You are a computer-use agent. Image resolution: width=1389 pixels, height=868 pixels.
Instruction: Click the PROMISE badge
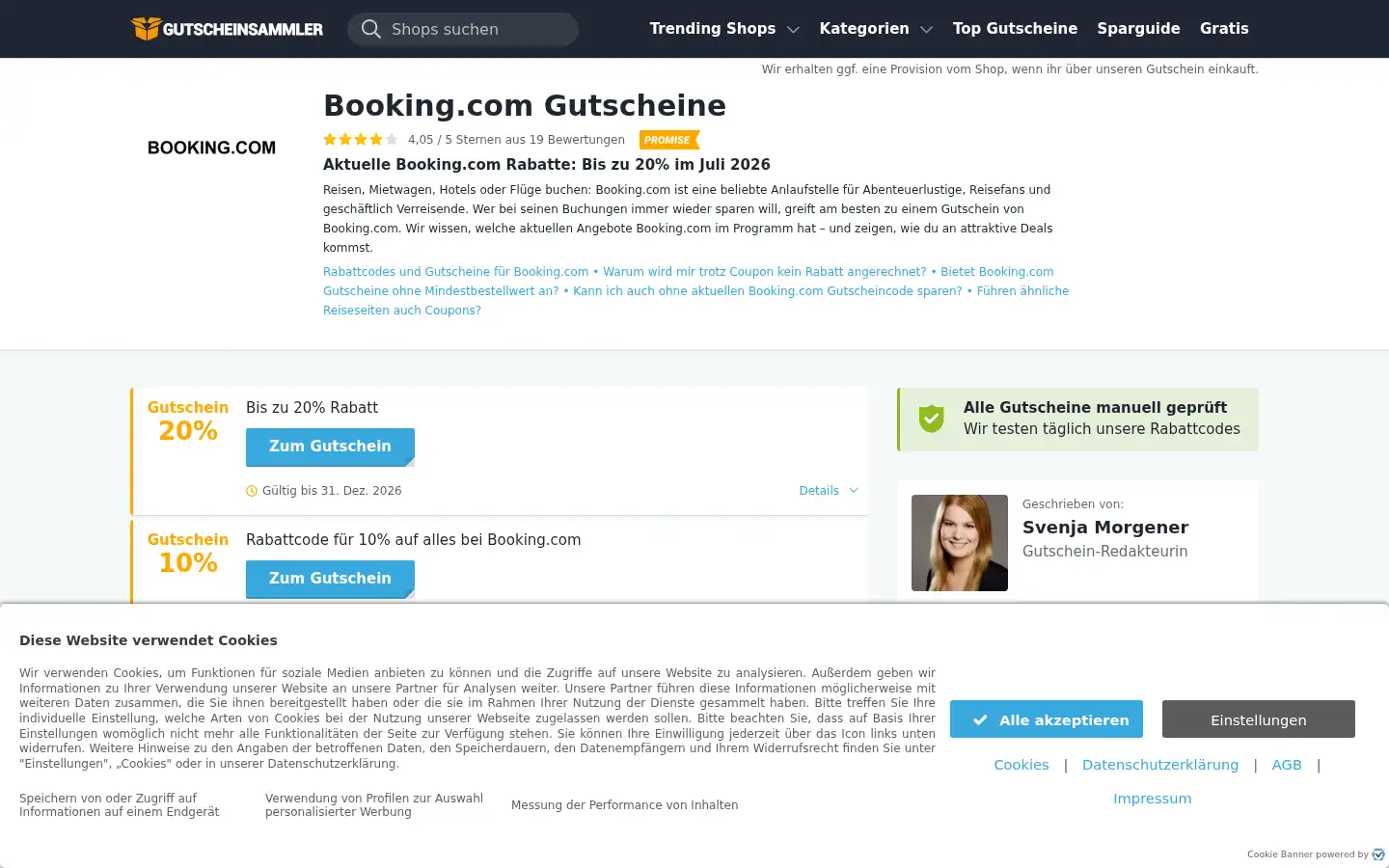(668, 140)
